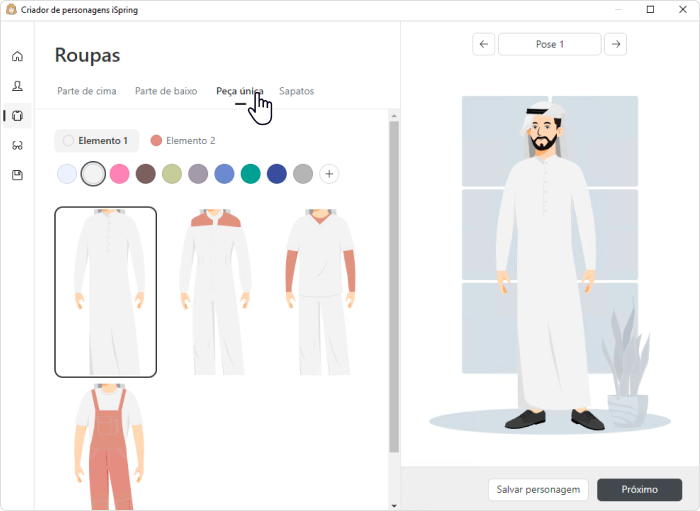
Task: Choose the medium blue color swatch
Action: 224,174
